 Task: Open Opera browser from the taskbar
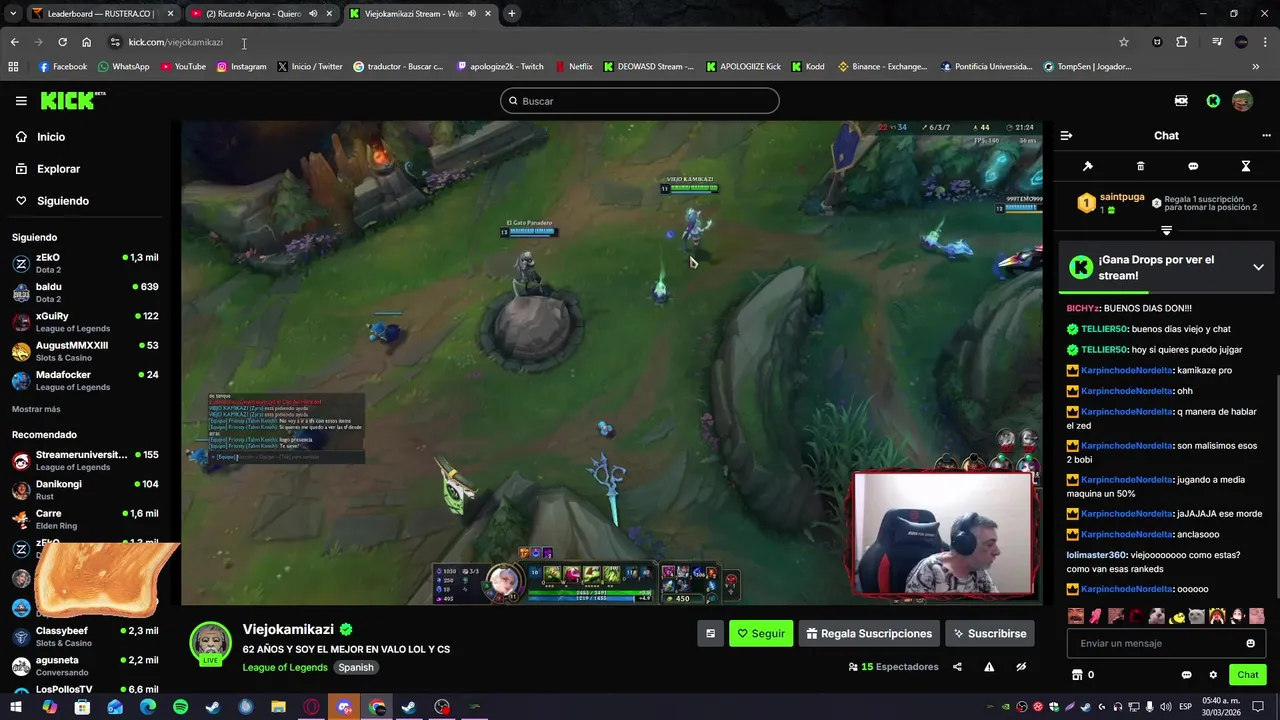pos(311,707)
